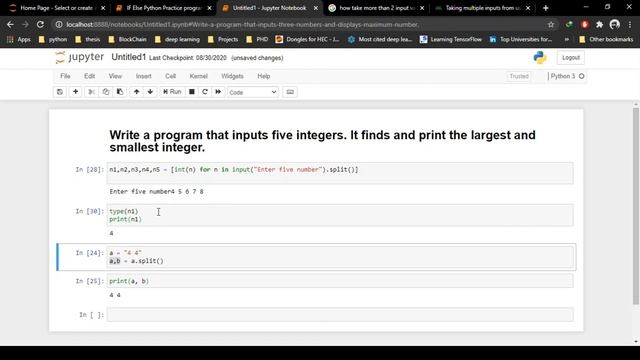
Task: Open the View menu
Action: [115, 76]
